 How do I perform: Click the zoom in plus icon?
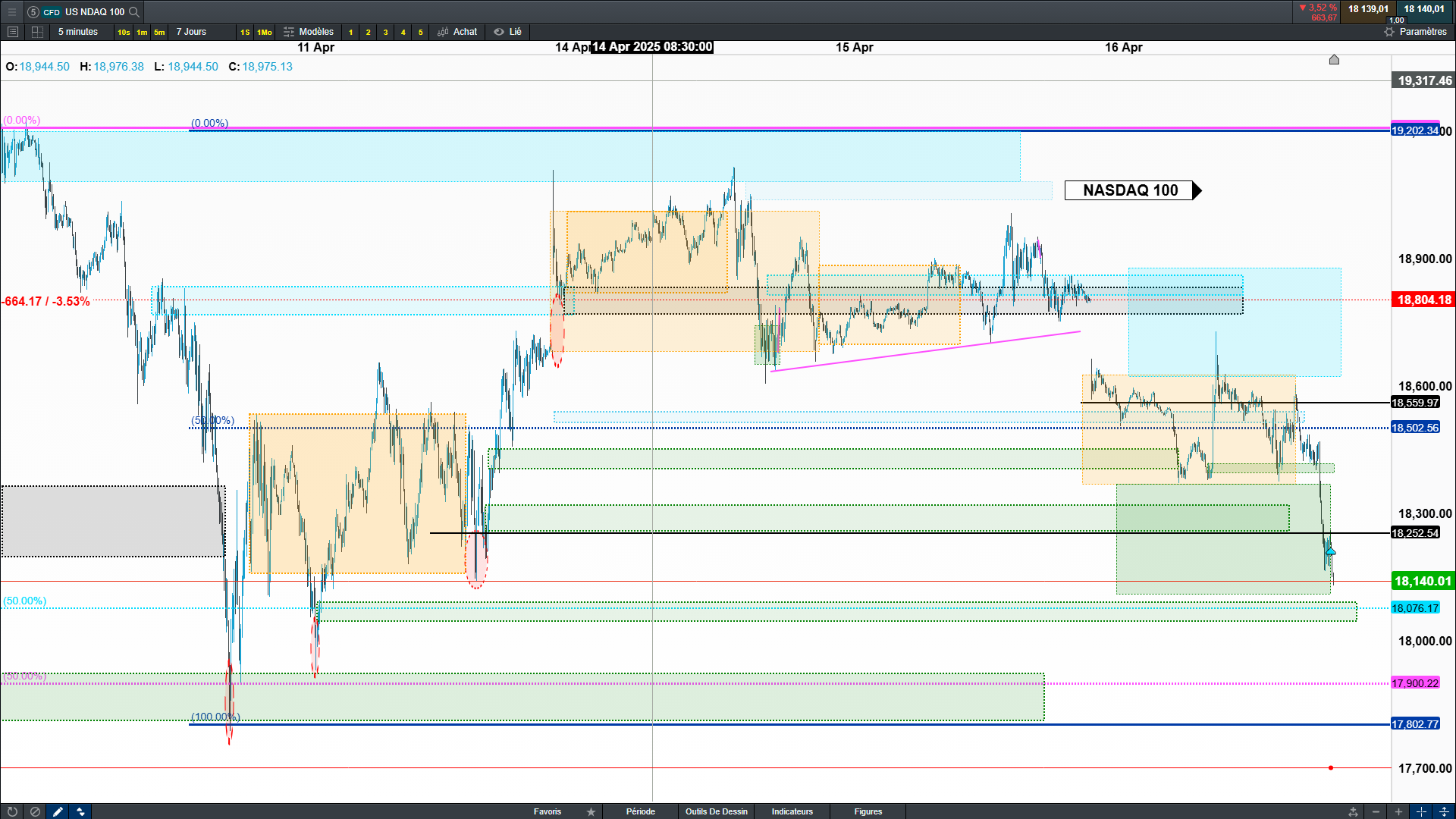click(1398, 811)
